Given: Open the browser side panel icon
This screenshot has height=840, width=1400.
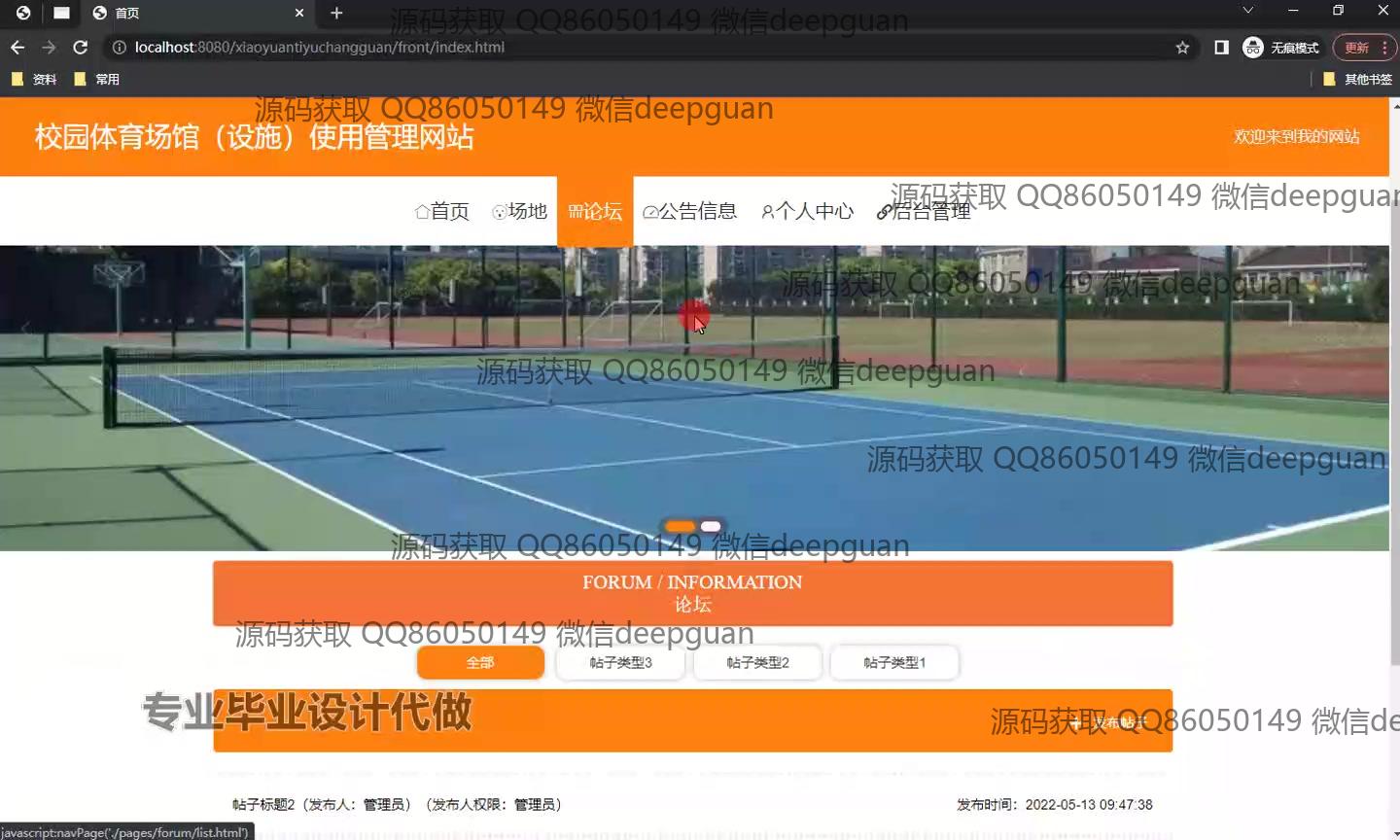Looking at the screenshot, I should [x=1221, y=47].
